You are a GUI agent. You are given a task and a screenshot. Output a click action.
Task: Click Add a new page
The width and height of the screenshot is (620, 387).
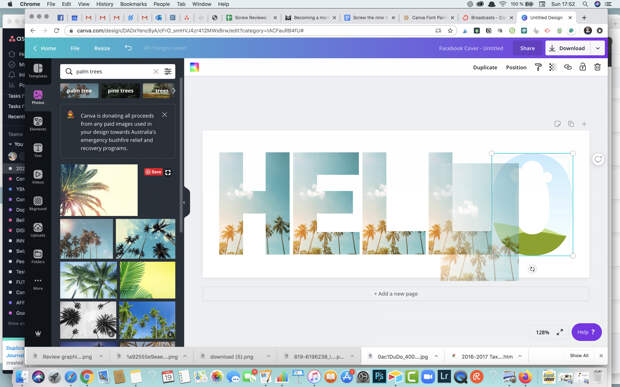(396, 294)
